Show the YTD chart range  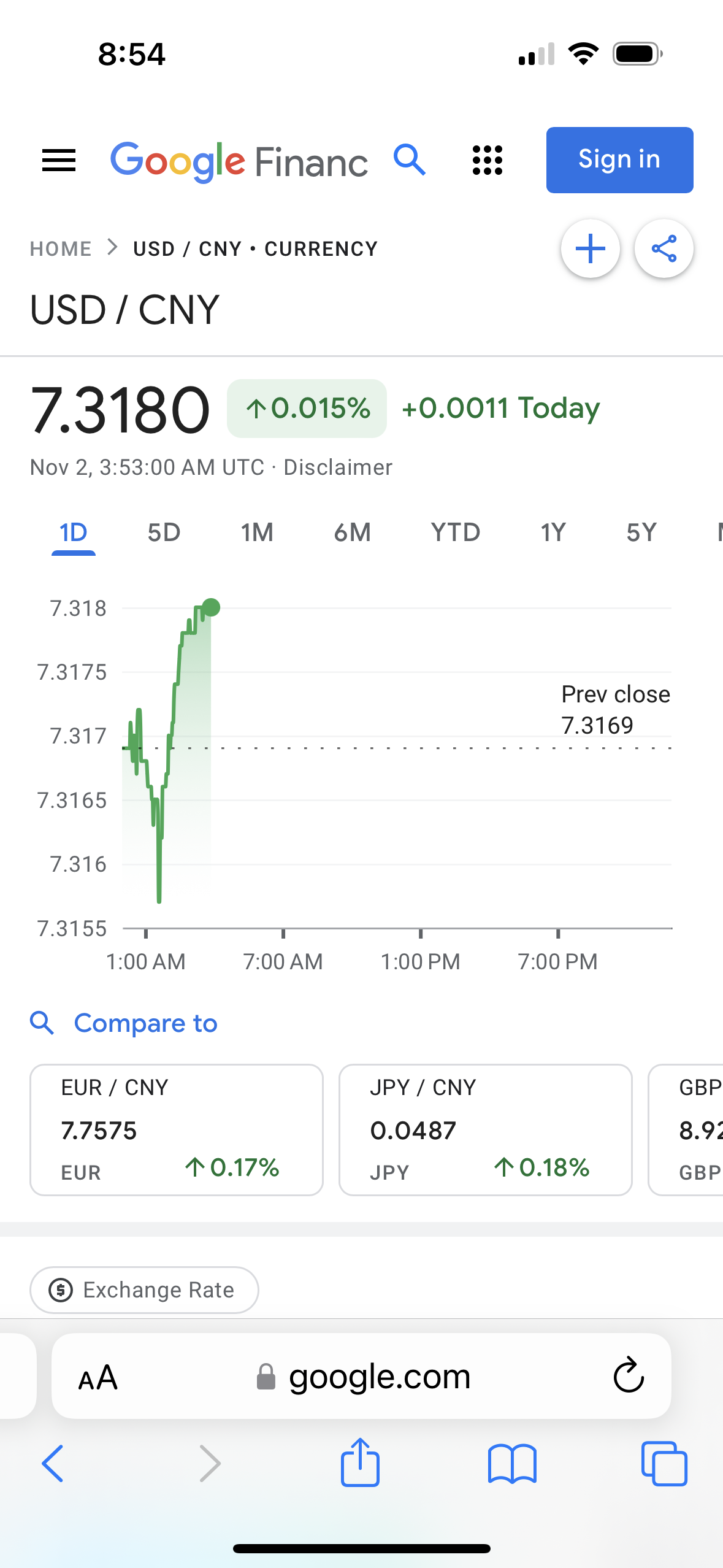pyautogui.click(x=455, y=532)
